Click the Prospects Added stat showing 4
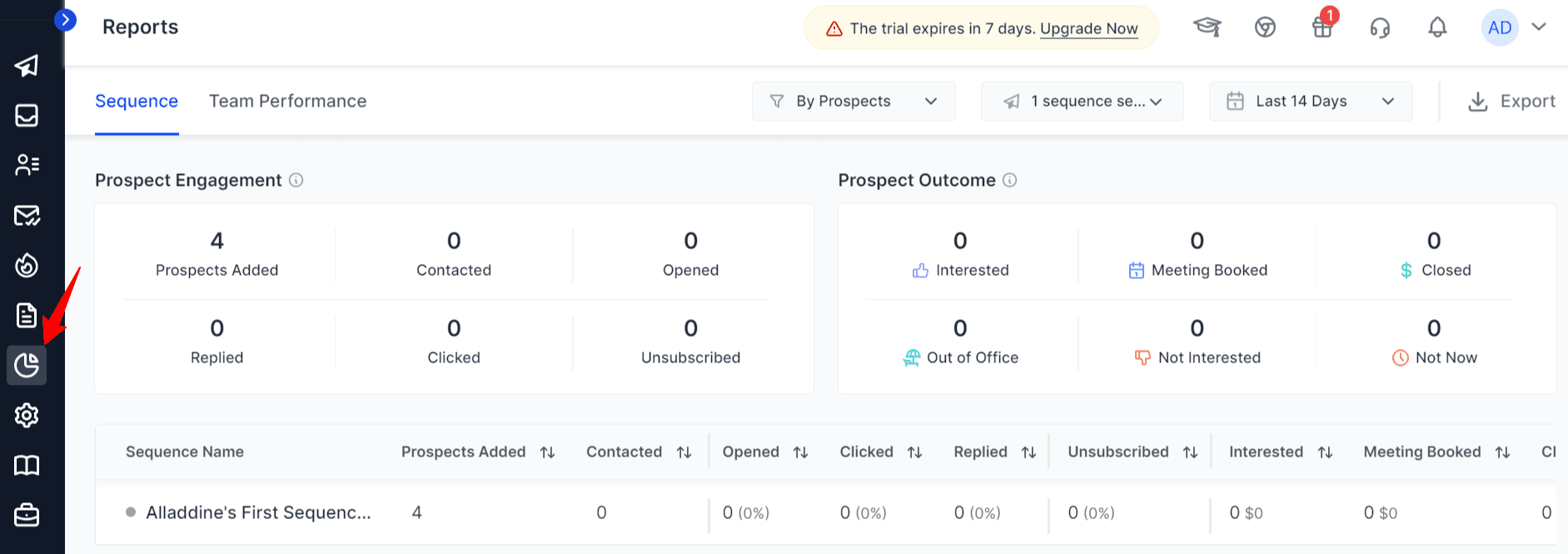The image size is (1568, 554). pos(217,254)
